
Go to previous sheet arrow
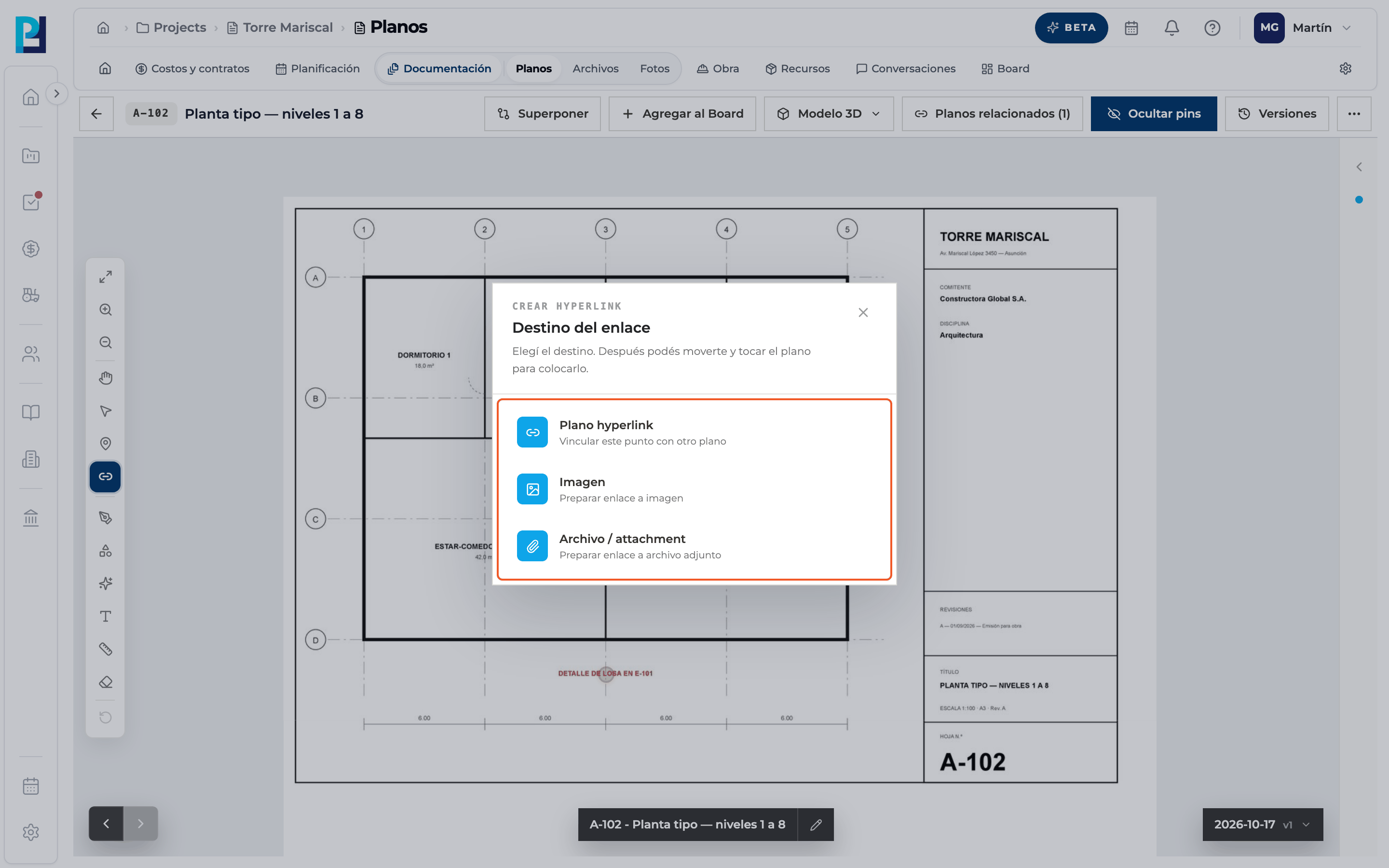[106, 823]
